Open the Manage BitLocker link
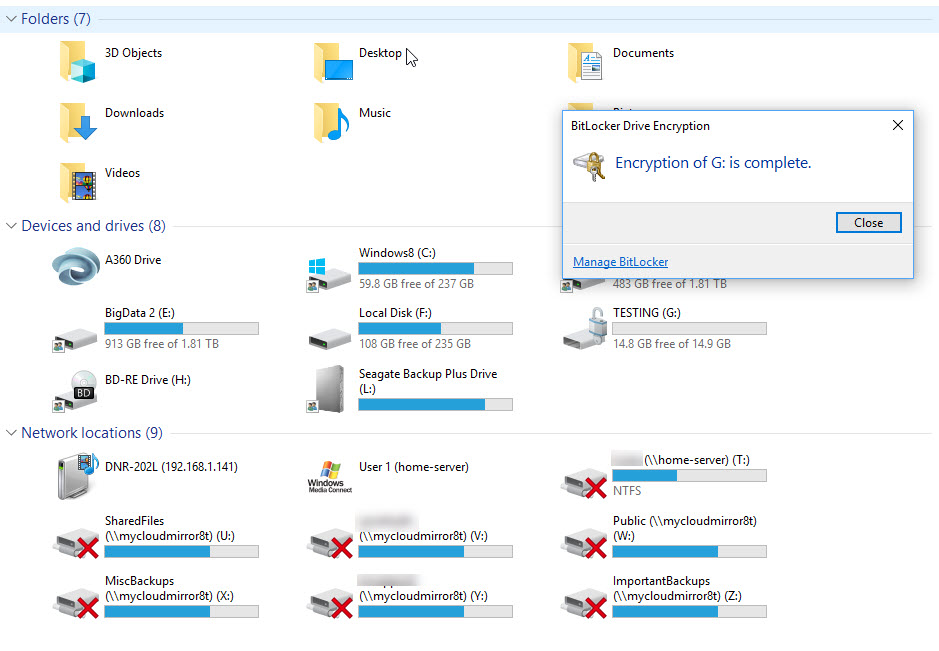Viewport: 939px width, 651px height. 620,262
